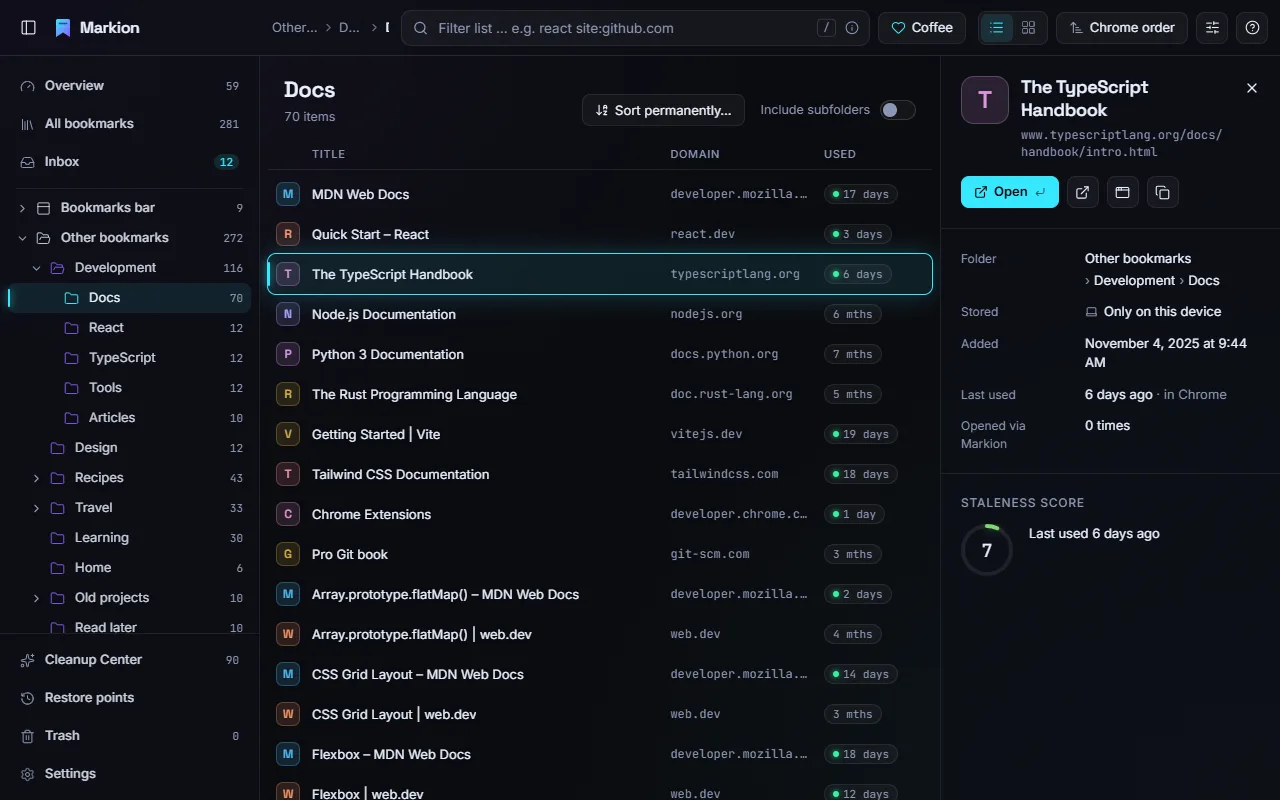
Task: Open All bookmarks section
Action: pyautogui.click(x=130, y=124)
